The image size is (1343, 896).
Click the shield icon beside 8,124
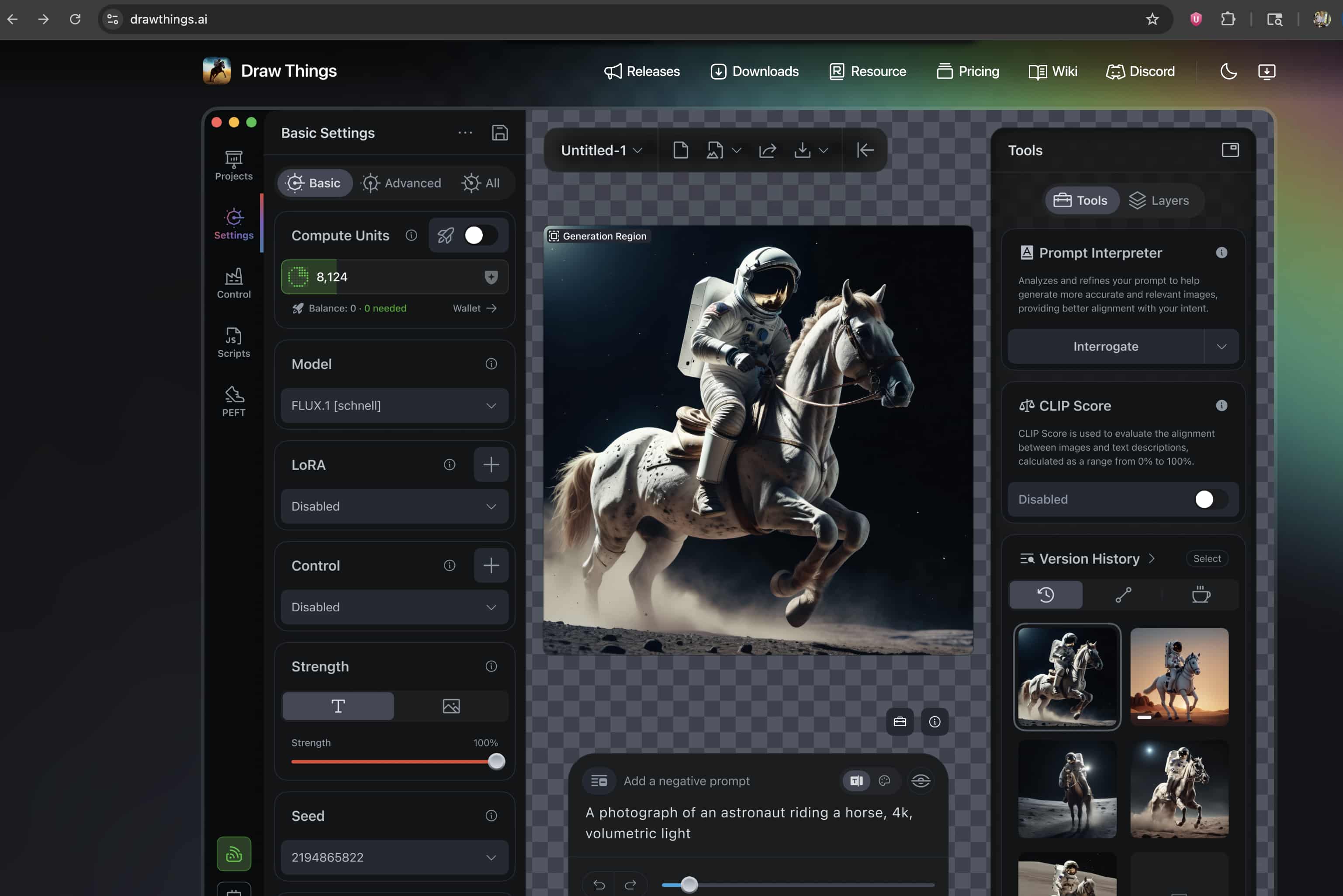click(x=491, y=277)
